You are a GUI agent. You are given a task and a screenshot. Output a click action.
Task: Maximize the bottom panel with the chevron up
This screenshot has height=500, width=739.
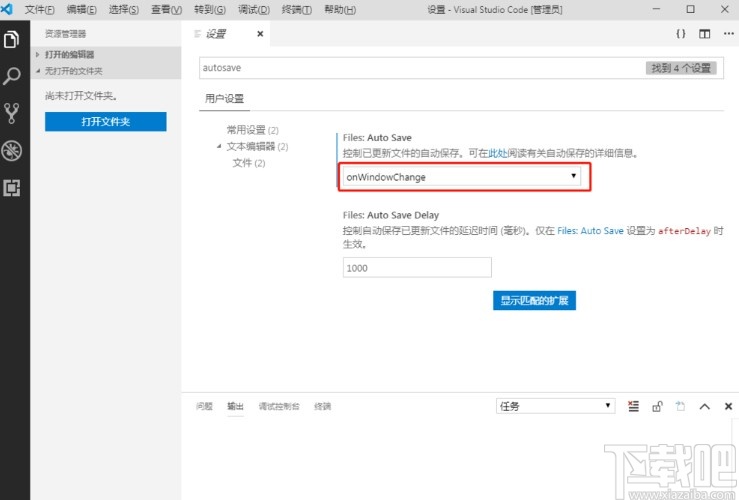coord(705,406)
